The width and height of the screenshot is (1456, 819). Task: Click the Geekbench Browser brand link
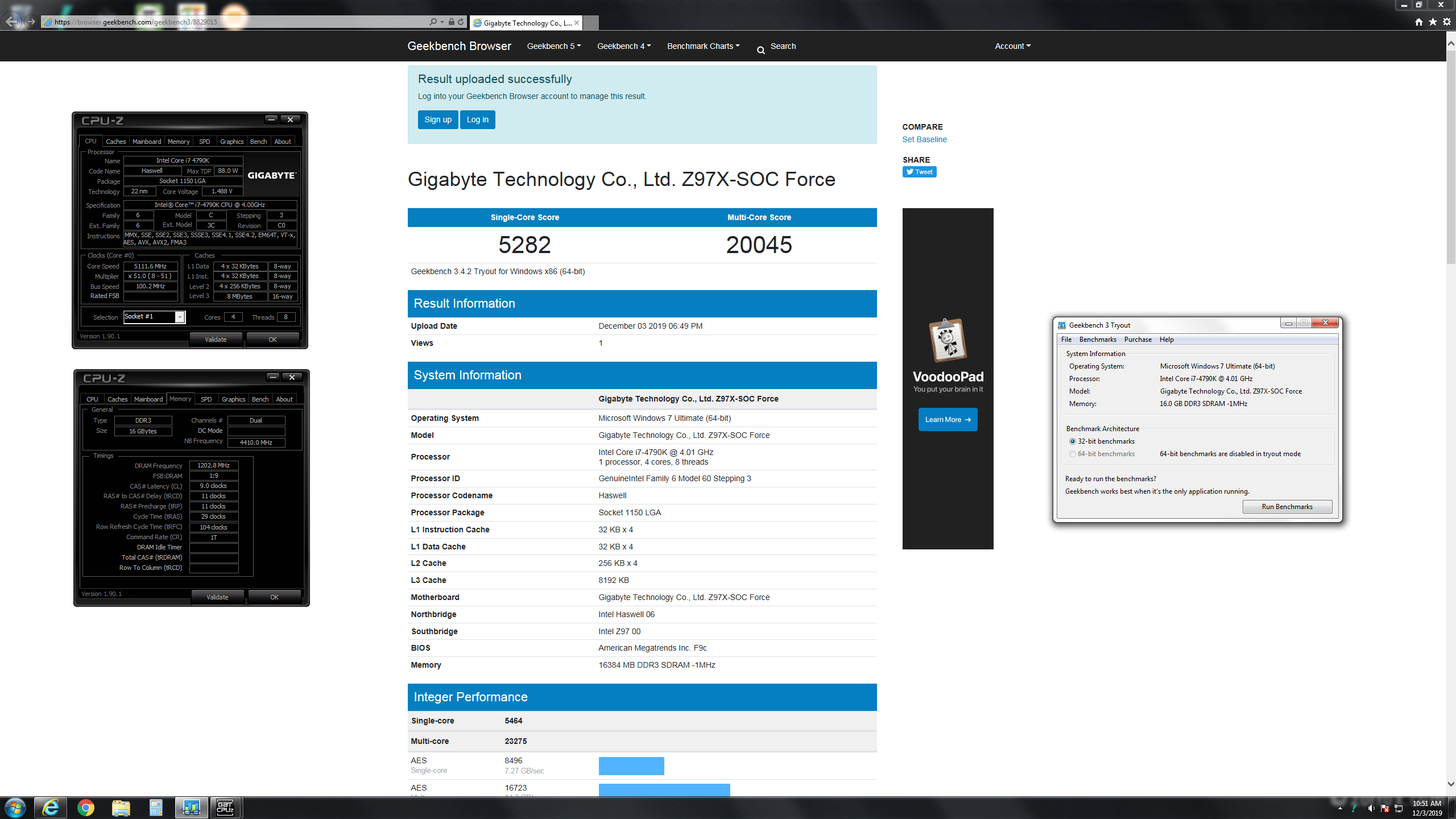click(459, 46)
